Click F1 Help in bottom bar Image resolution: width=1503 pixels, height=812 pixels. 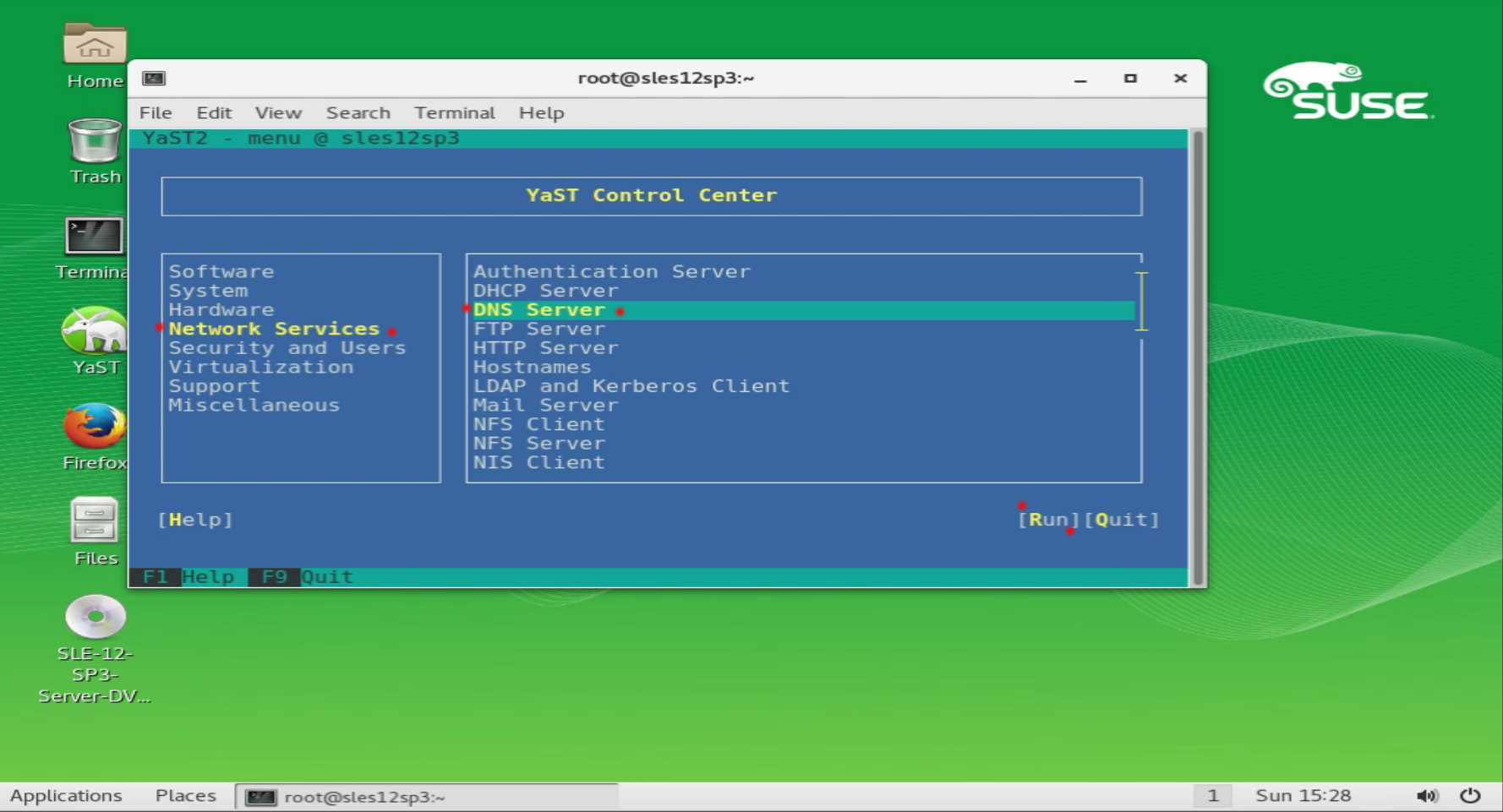pos(188,577)
